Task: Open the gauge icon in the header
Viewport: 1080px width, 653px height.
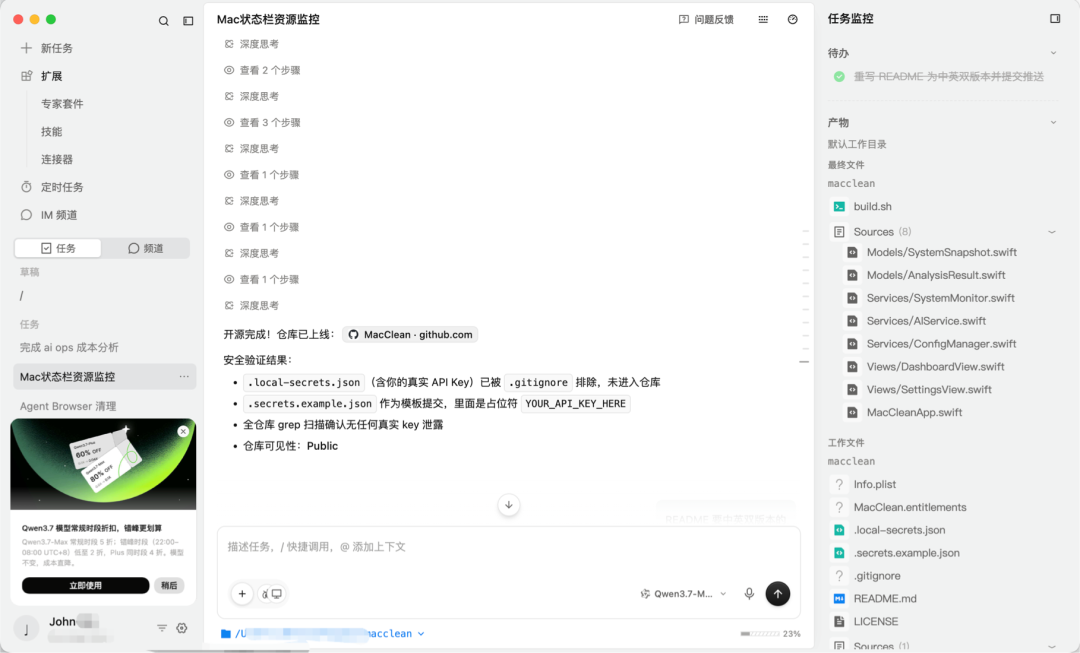Action: pos(793,19)
